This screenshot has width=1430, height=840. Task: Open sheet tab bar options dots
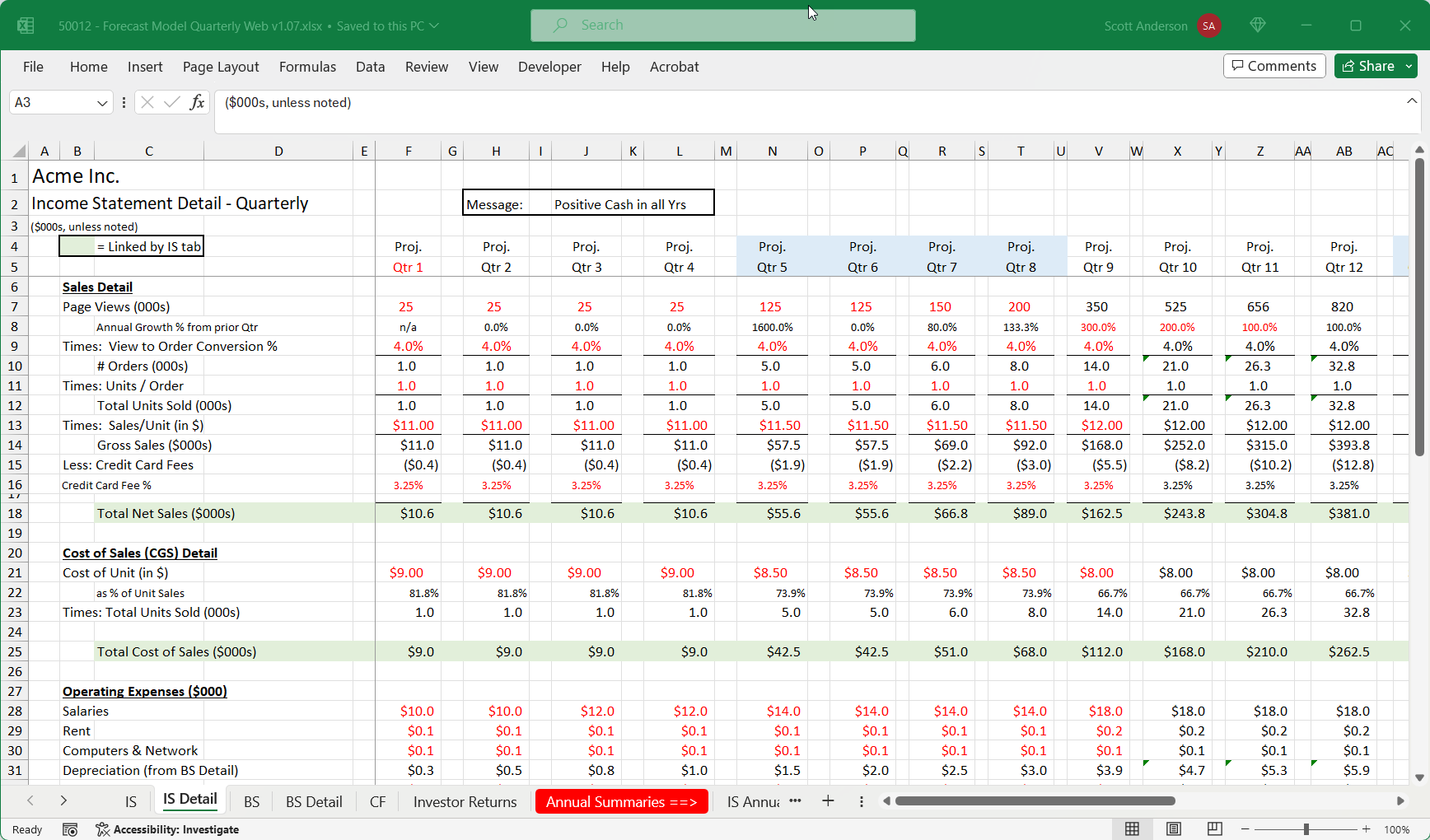coord(862,801)
